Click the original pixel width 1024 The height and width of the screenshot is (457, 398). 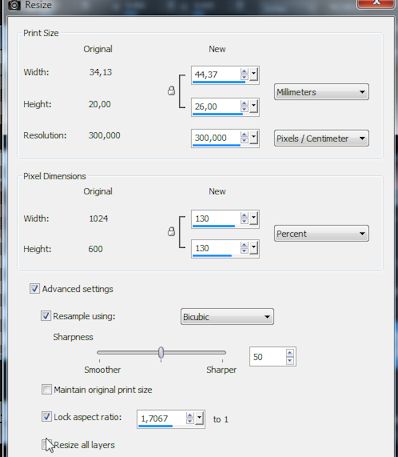99,219
